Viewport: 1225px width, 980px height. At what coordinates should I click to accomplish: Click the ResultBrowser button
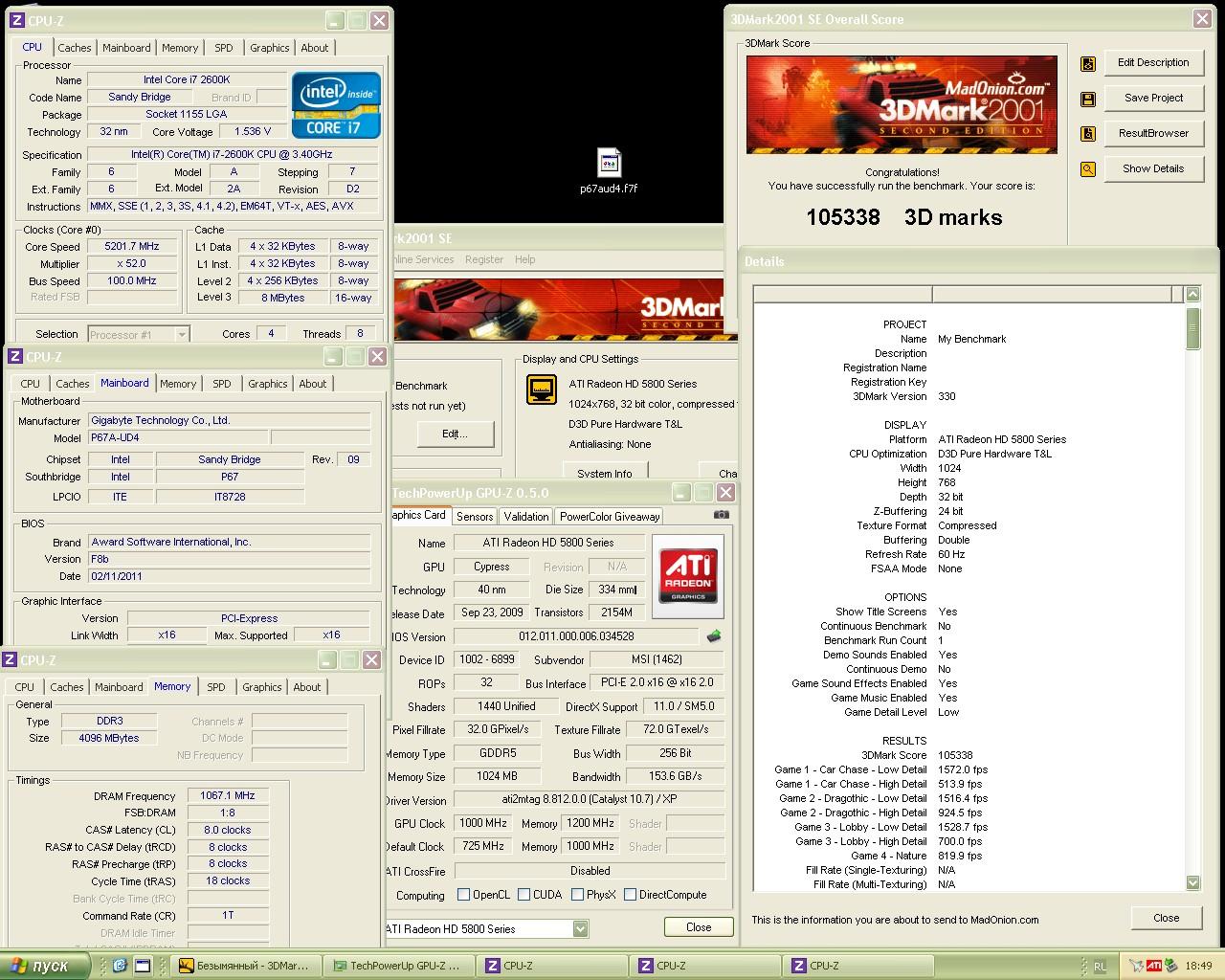(1153, 134)
